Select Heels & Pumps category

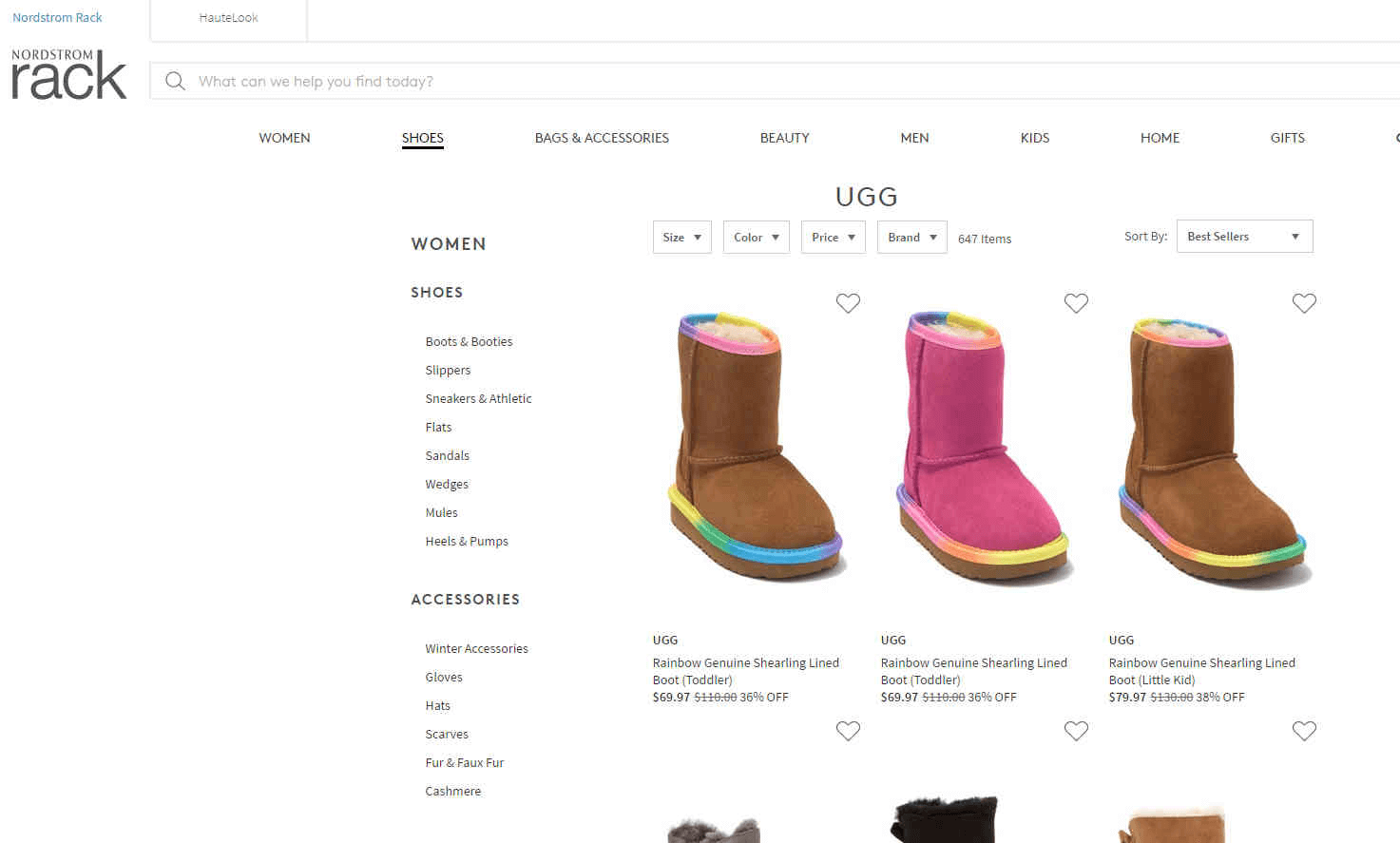pos(467,541)
